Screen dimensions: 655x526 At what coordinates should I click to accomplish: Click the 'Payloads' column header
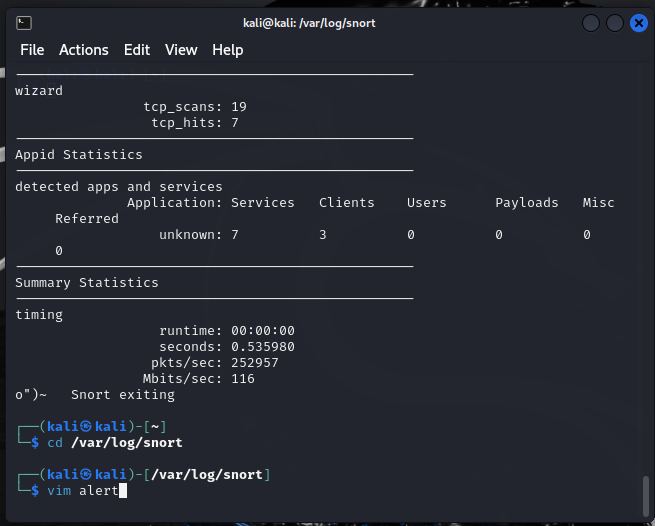(x=526, y=203)
